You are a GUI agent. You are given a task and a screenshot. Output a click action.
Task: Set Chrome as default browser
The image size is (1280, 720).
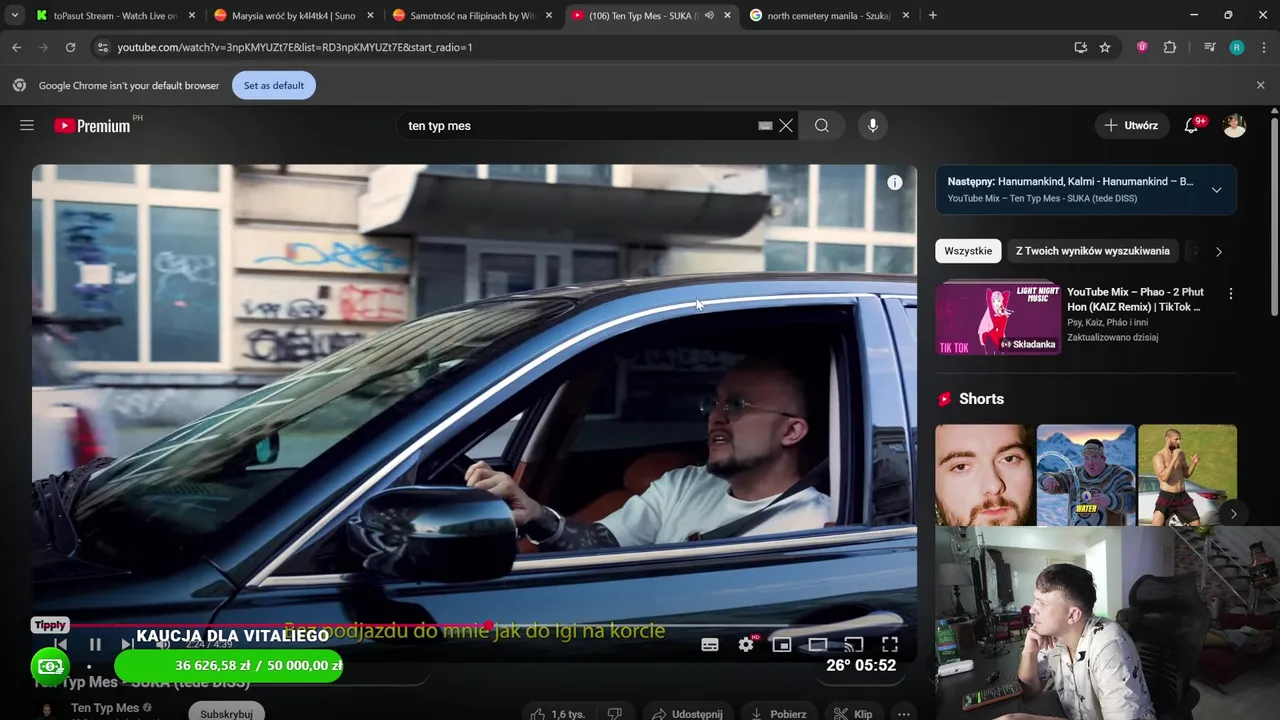tap(274, 86)
